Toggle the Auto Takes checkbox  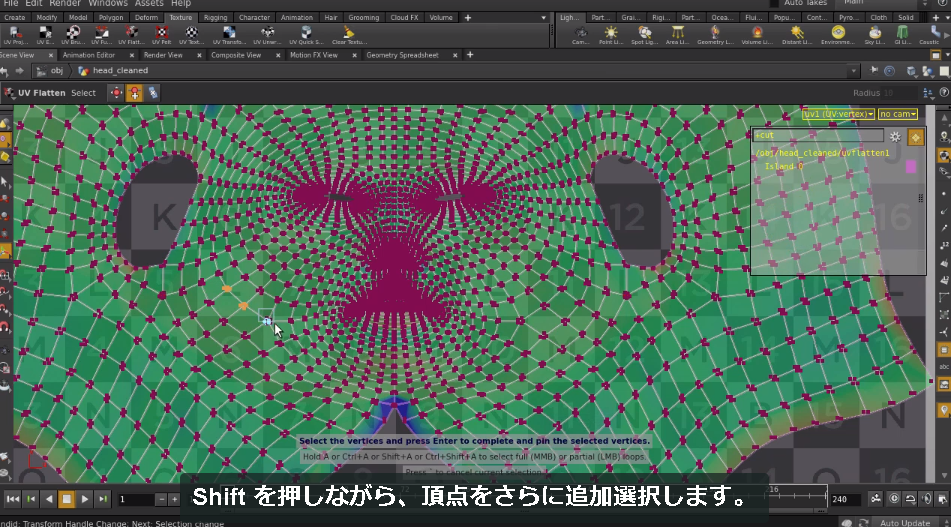coord(774,3)
